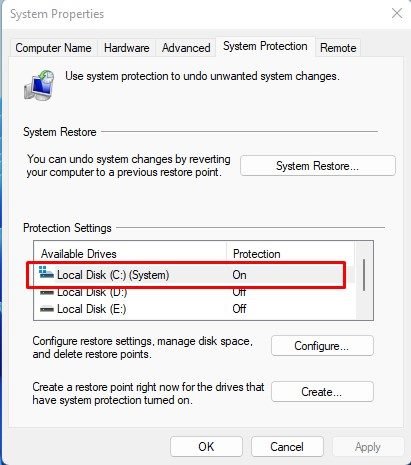411x465 pixels.
Task: Click the Local Disk (C:) drive icon
Action: (x=46, y=273)
